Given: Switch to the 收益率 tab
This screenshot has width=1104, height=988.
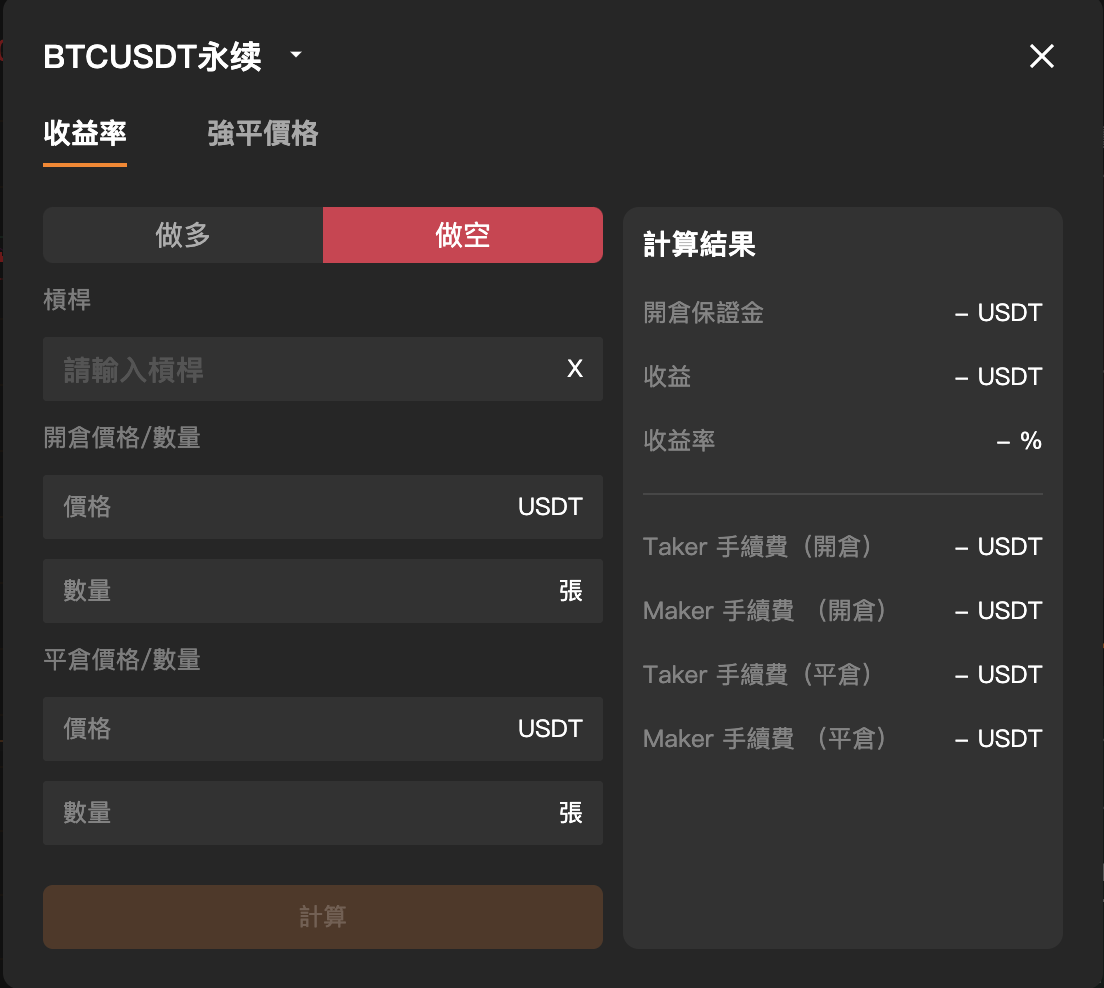Looking at the screenshot, I should [84, 133].
